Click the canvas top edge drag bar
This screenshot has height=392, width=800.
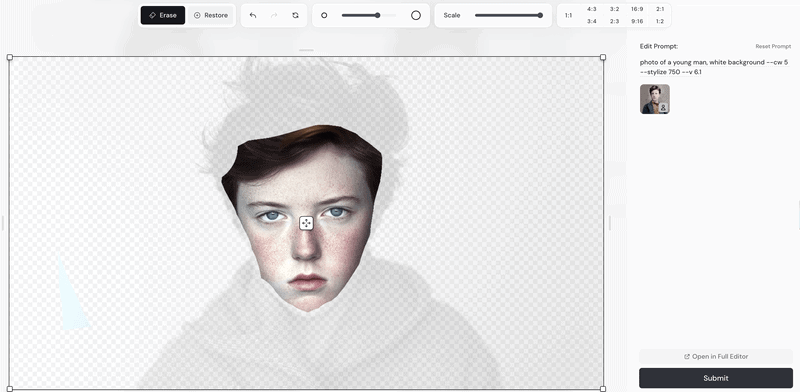pyautogui.click(x=306, y=50)
